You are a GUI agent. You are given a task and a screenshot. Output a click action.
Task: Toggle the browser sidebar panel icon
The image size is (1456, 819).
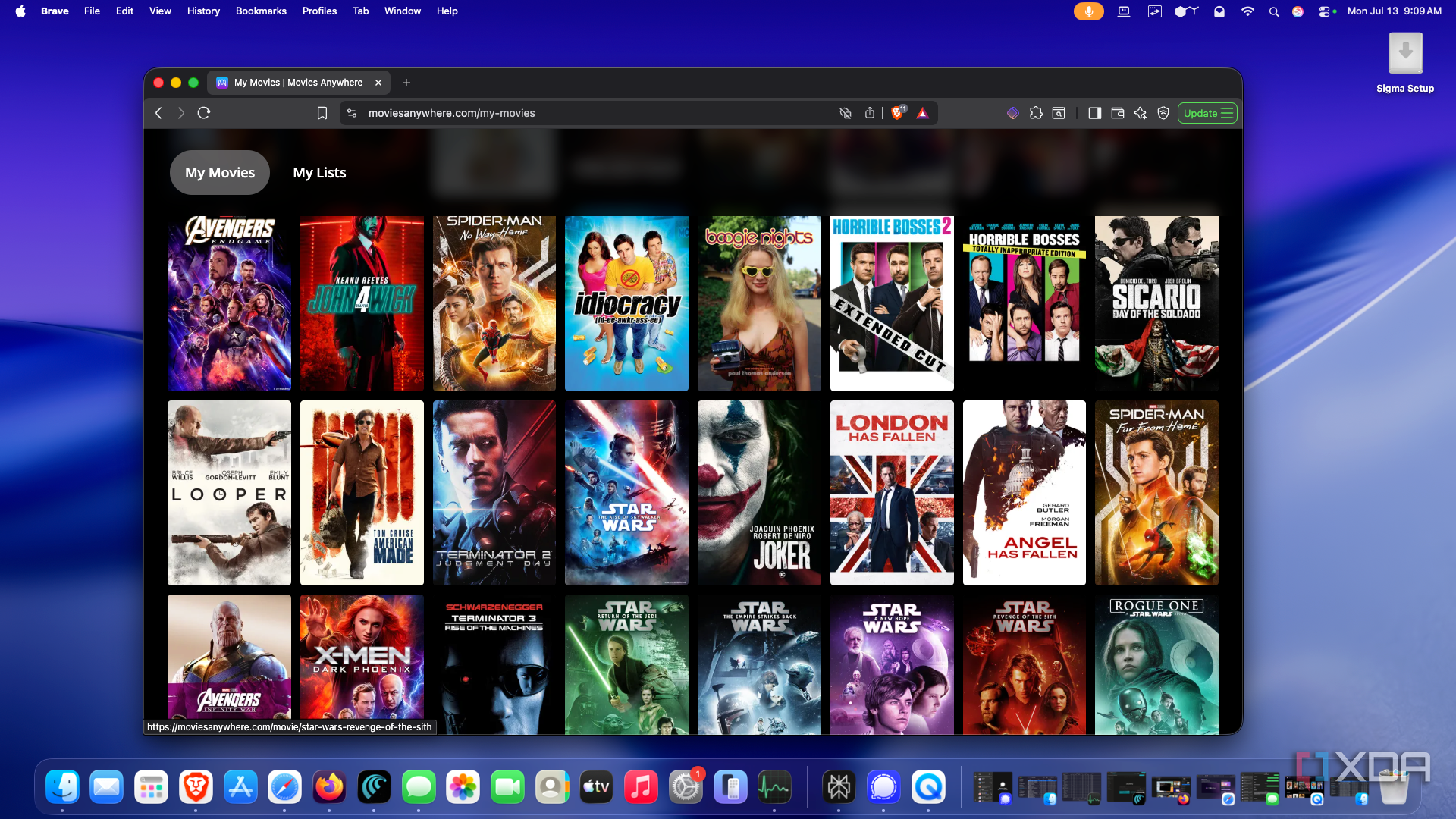1094,113
